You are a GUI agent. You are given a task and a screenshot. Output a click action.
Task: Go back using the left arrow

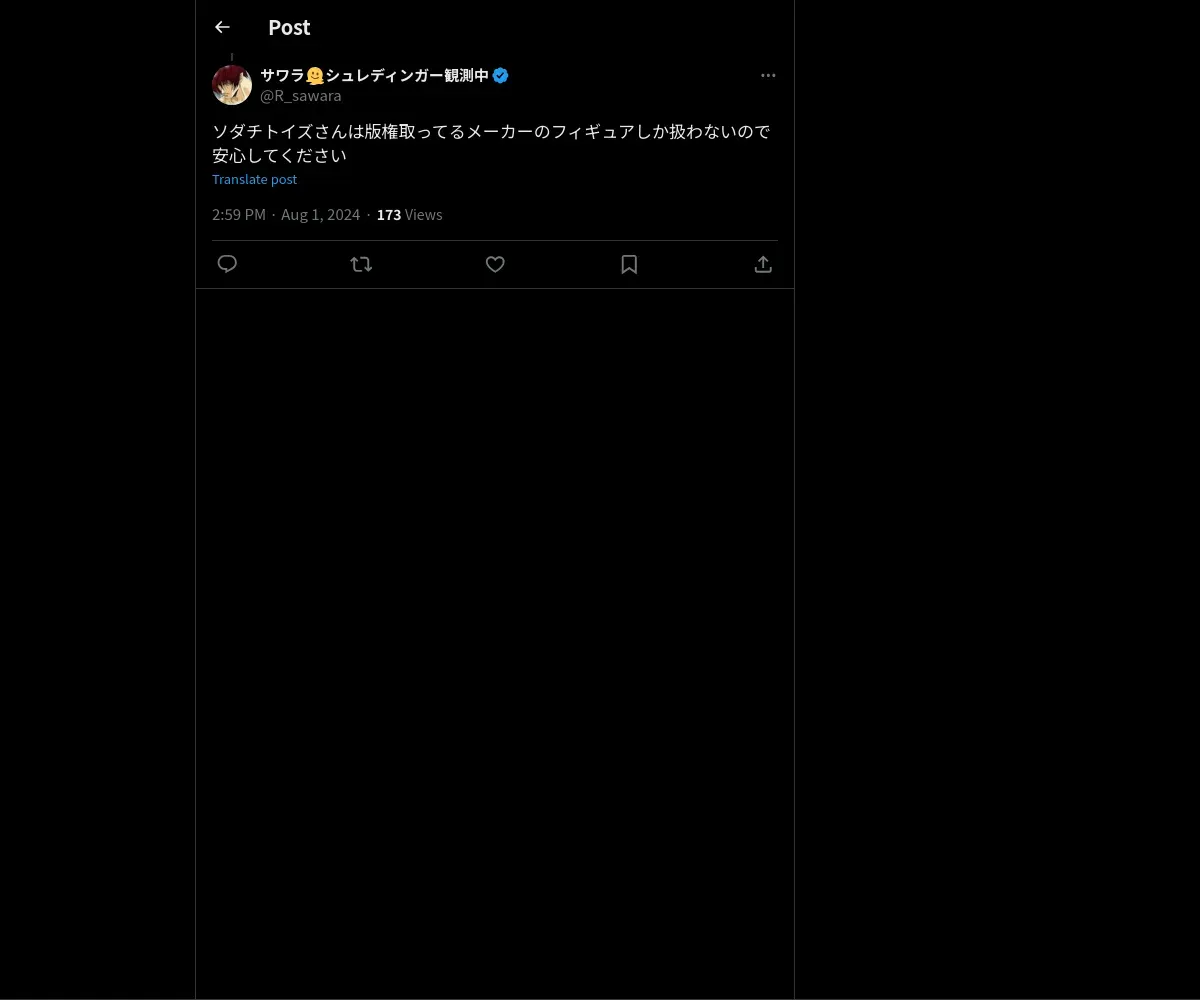pyautogui.click(x=222, y=27)
